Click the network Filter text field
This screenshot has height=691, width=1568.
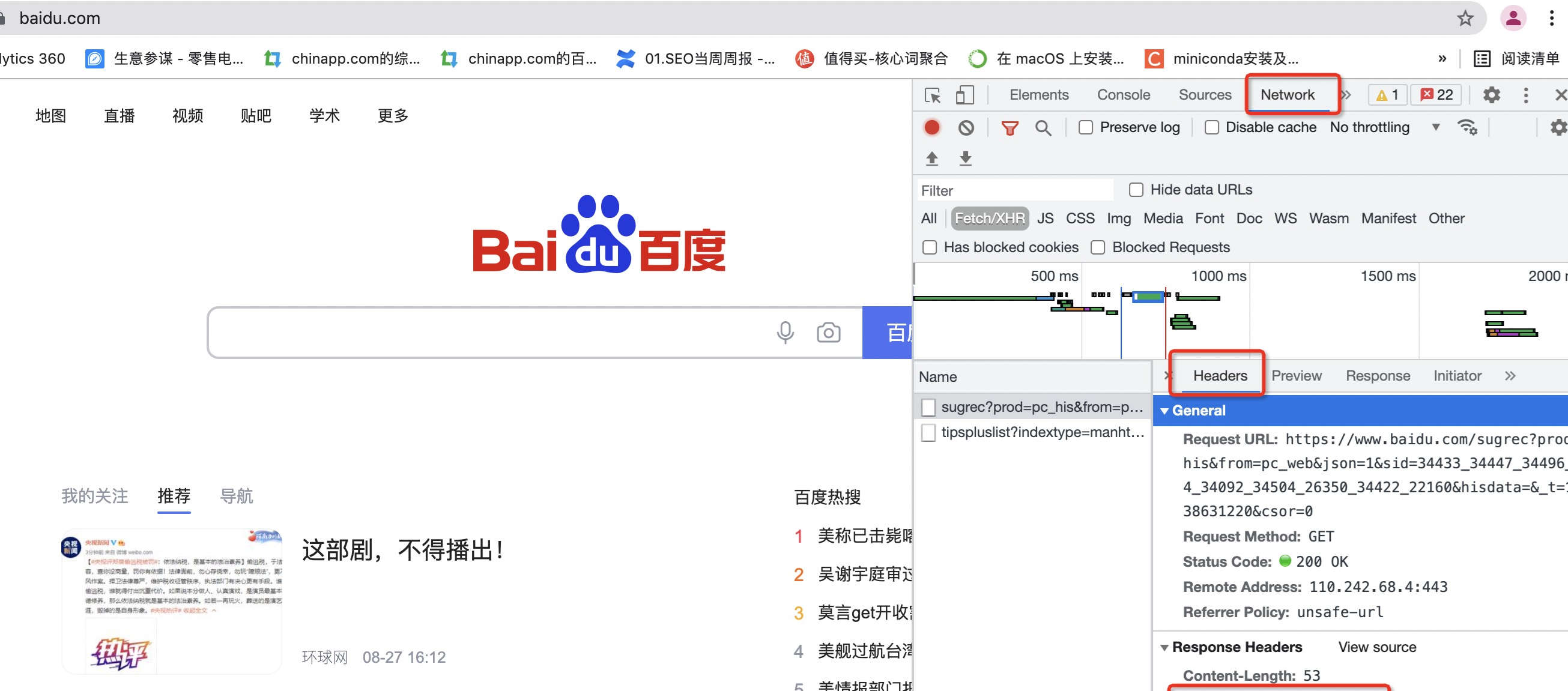pyautogui.click(x=1015, y=190)
